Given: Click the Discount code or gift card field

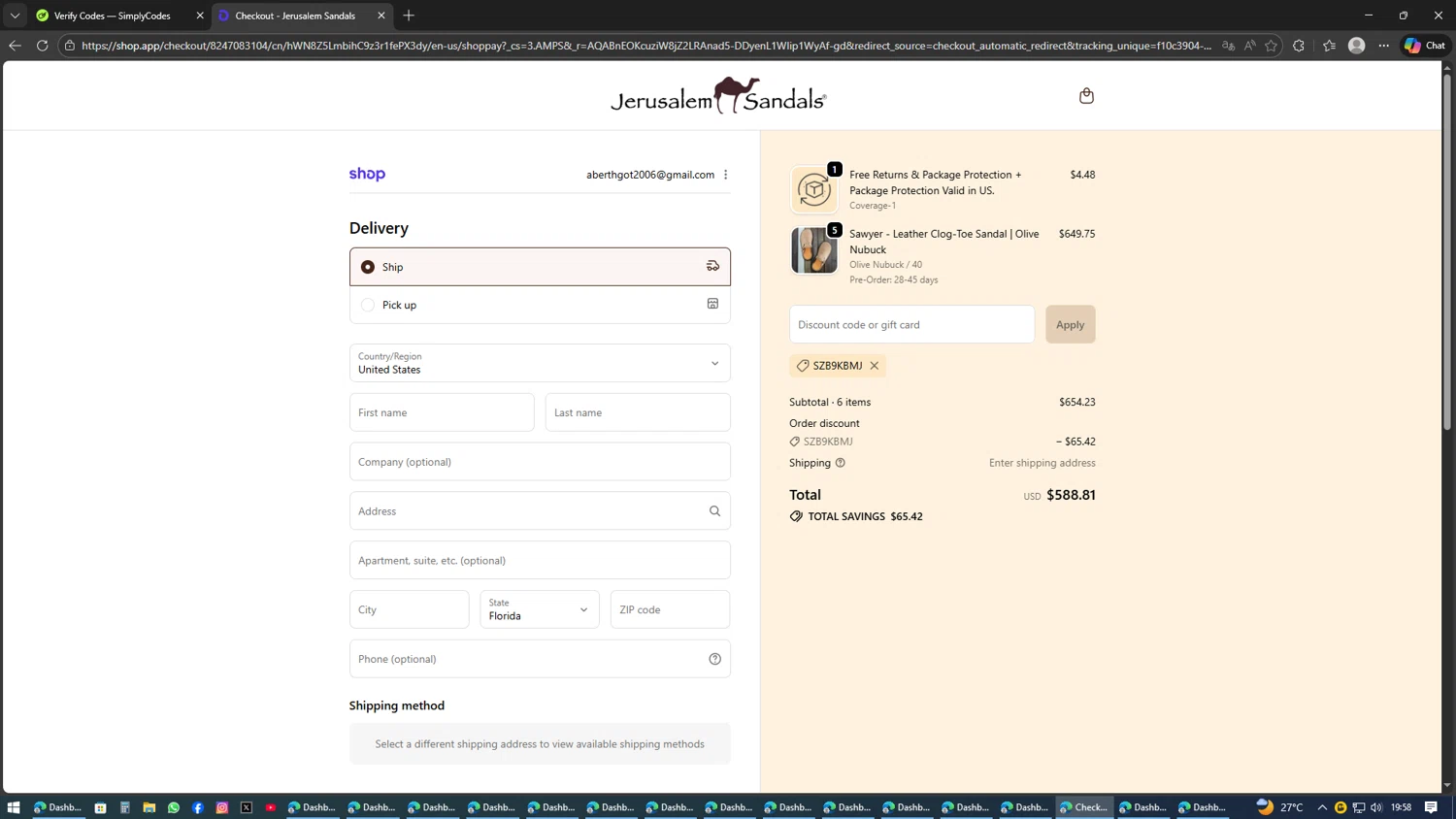Looking at the screenshot, I should [x=912, y=324].
